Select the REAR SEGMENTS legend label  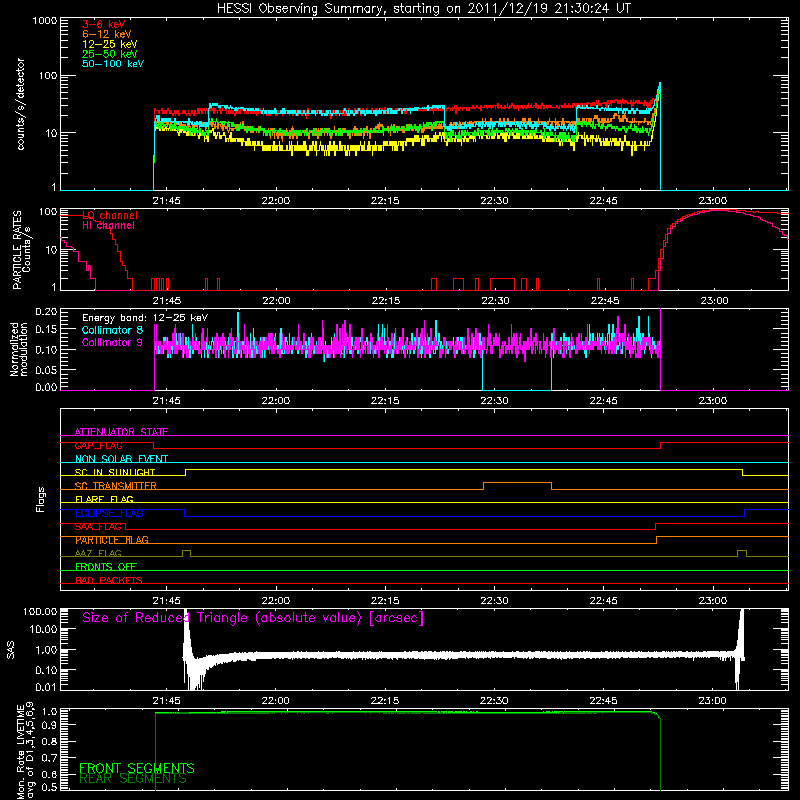pyautogui.click(x=133, y=779)
